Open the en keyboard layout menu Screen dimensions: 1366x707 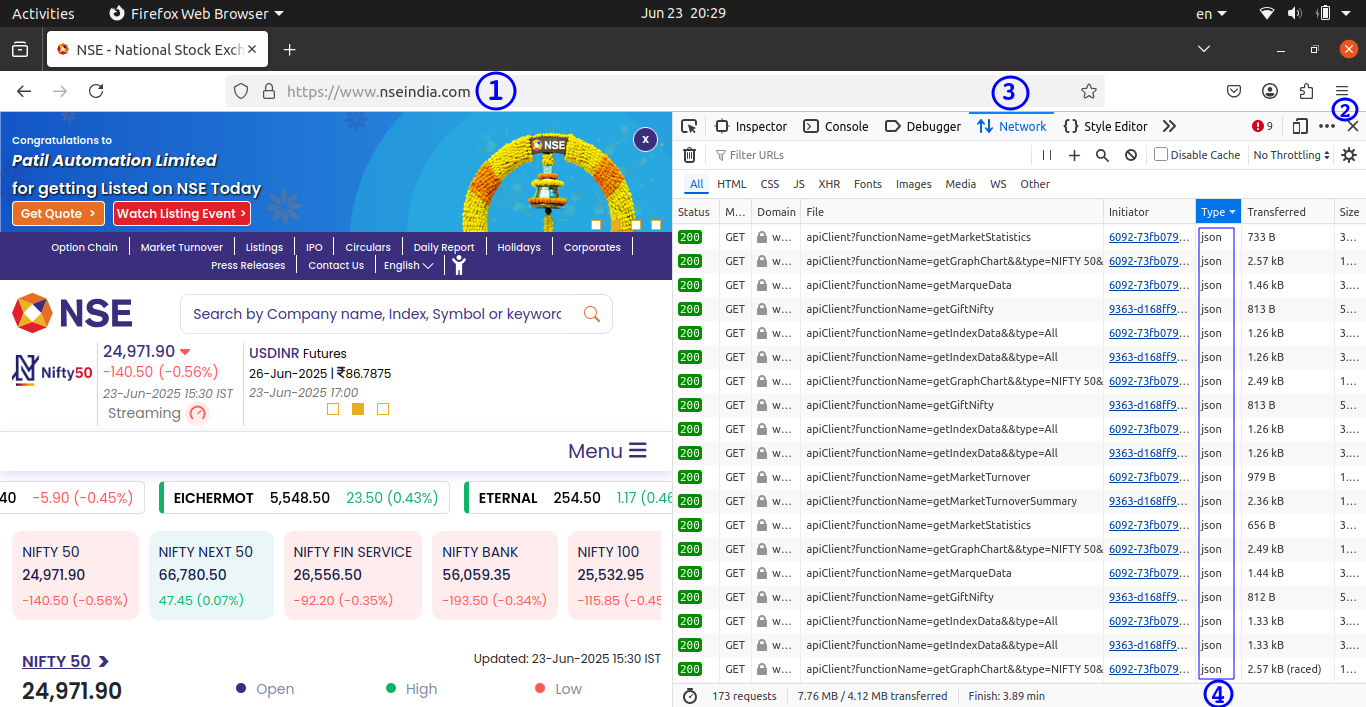(1211, 13)
